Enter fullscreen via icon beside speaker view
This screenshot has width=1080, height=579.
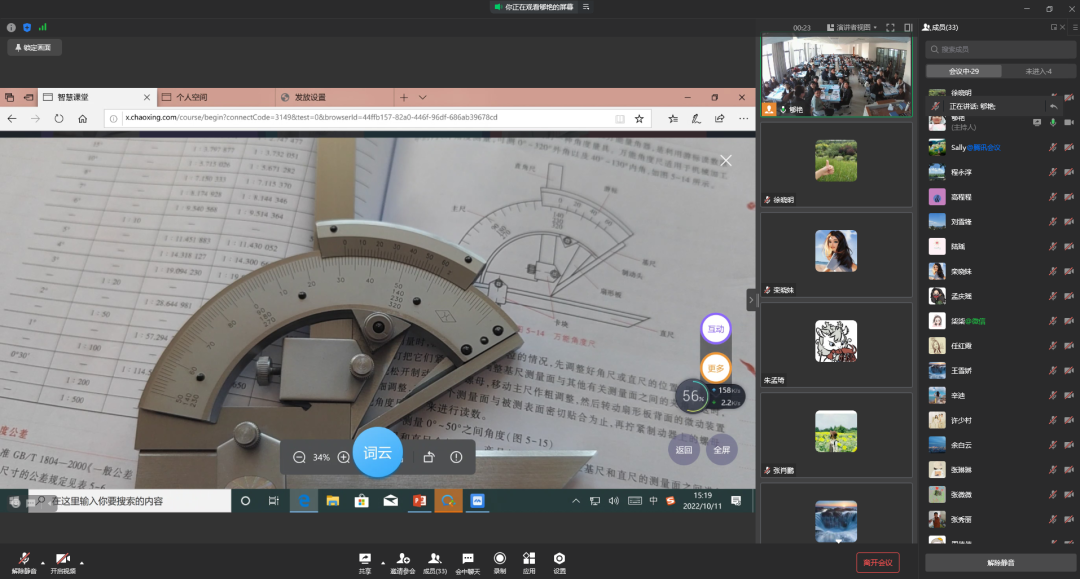pos(890,28)
